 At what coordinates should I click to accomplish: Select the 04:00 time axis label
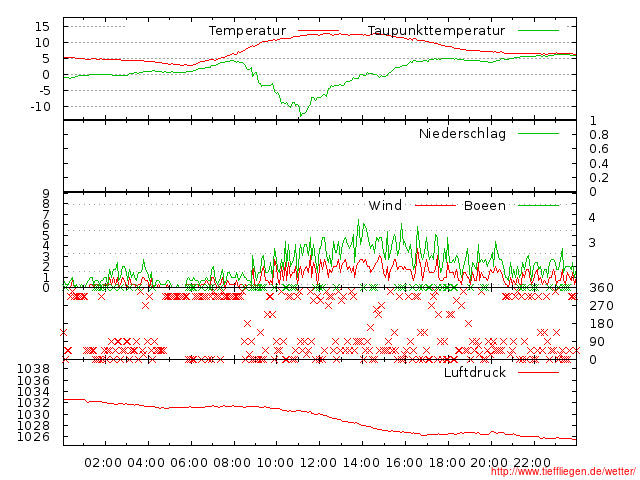(146, 463)
